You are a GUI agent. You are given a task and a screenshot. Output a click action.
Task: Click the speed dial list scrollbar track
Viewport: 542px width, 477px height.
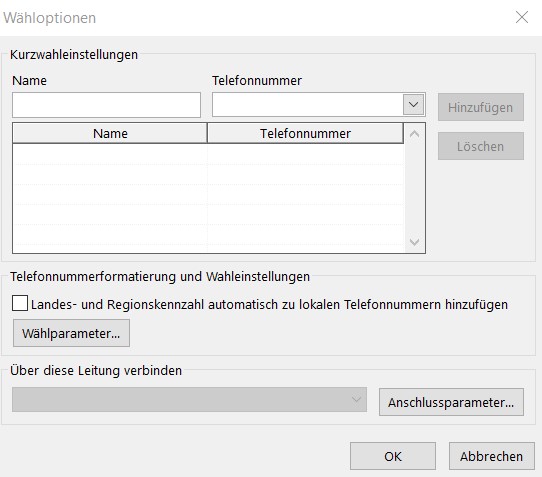pos(414,188)
